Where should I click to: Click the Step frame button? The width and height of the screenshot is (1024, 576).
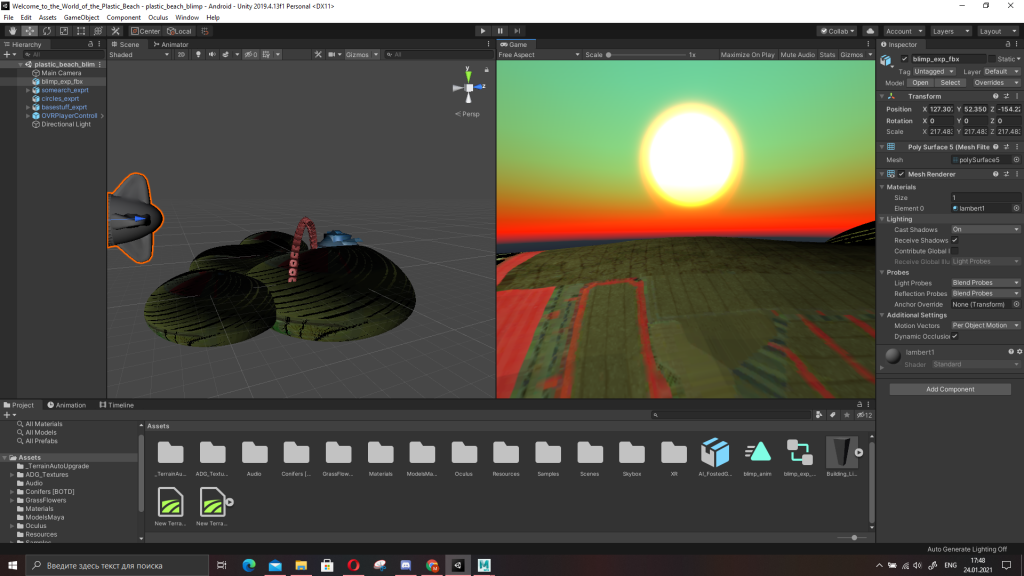click(x=517, y=31)
